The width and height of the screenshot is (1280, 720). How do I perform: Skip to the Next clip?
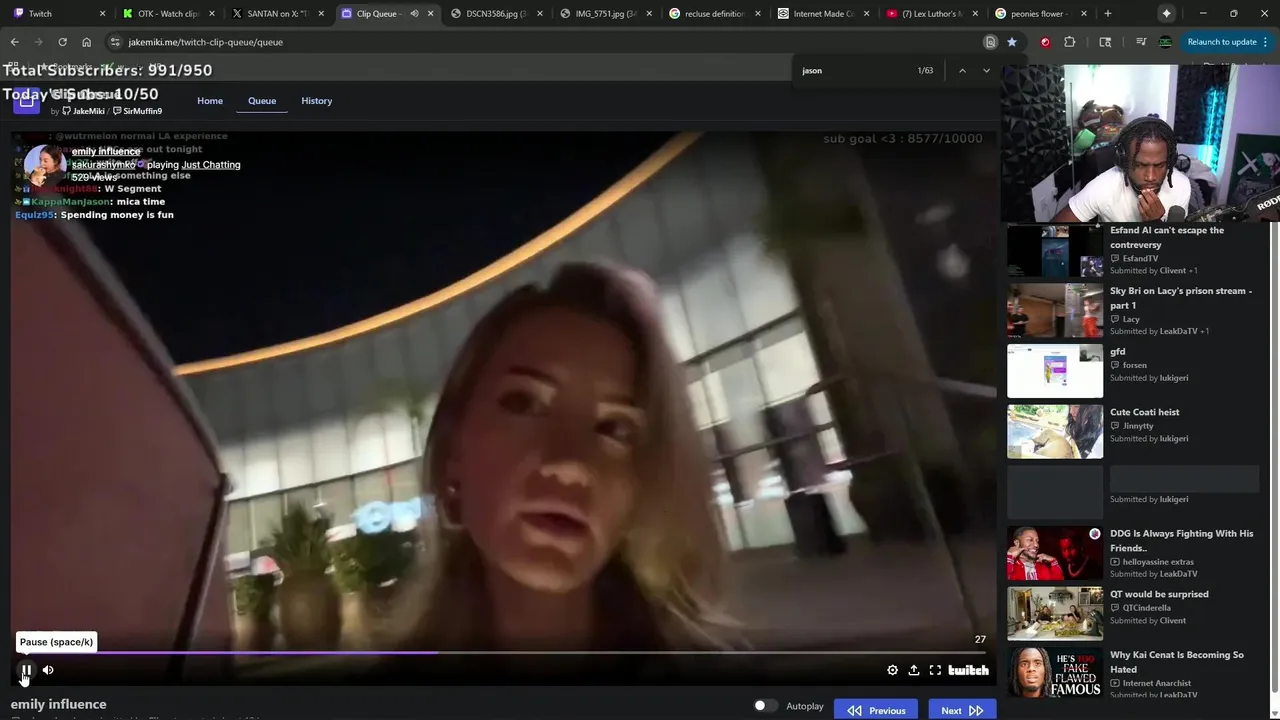click(x=962, y=710)
